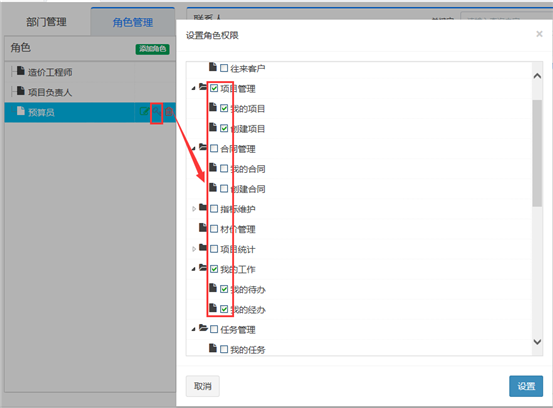Click the 设置 confirm button
The width and height of the screenshot is (553, 408).
coord(526,386)
